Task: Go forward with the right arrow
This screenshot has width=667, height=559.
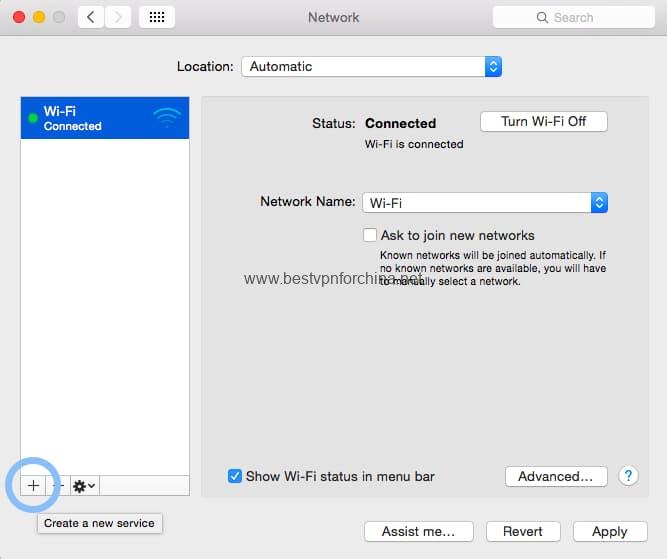Action: [x=118, y=17]
